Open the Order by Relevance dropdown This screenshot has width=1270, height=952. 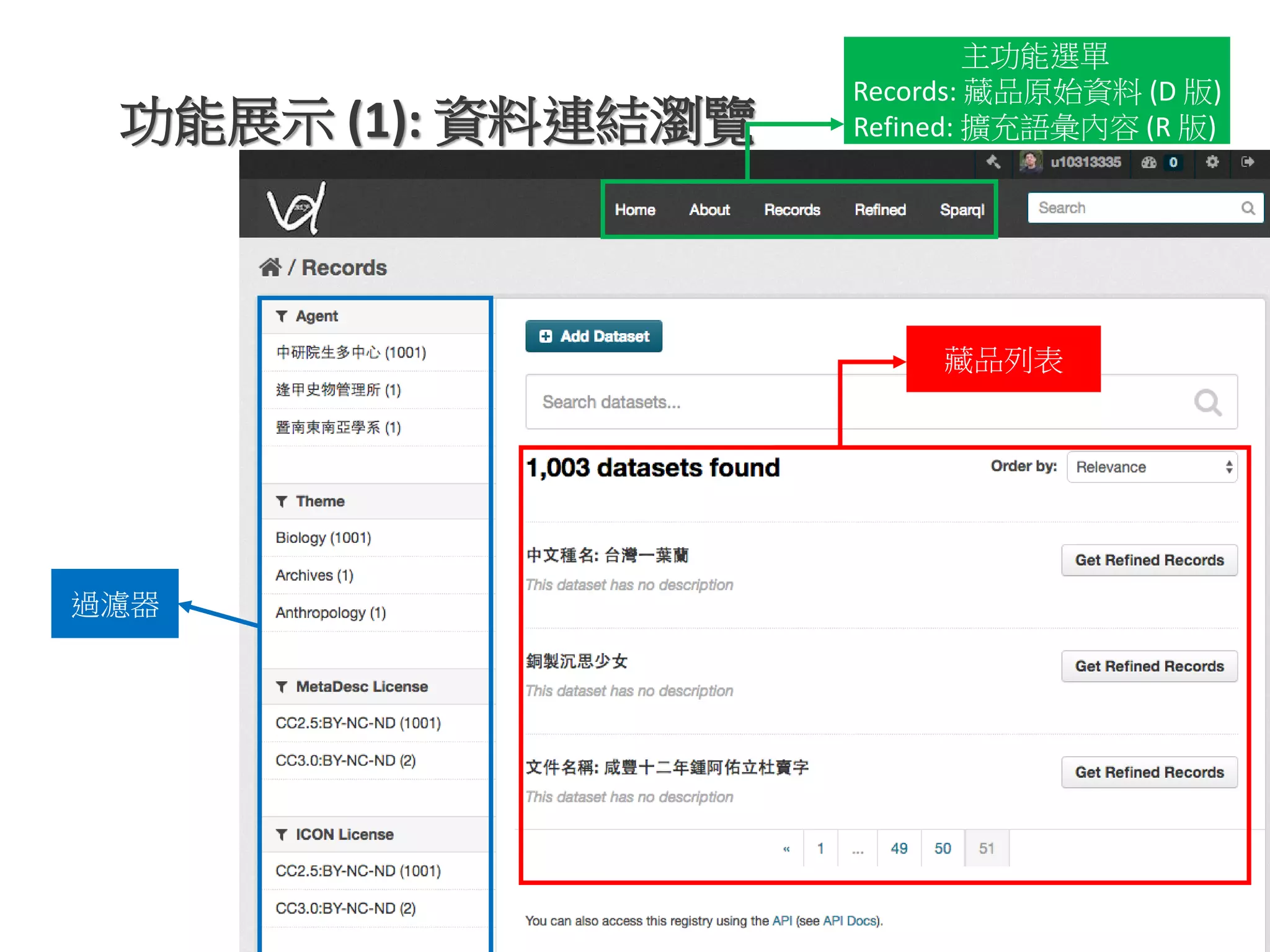(x=1152, y=467)
